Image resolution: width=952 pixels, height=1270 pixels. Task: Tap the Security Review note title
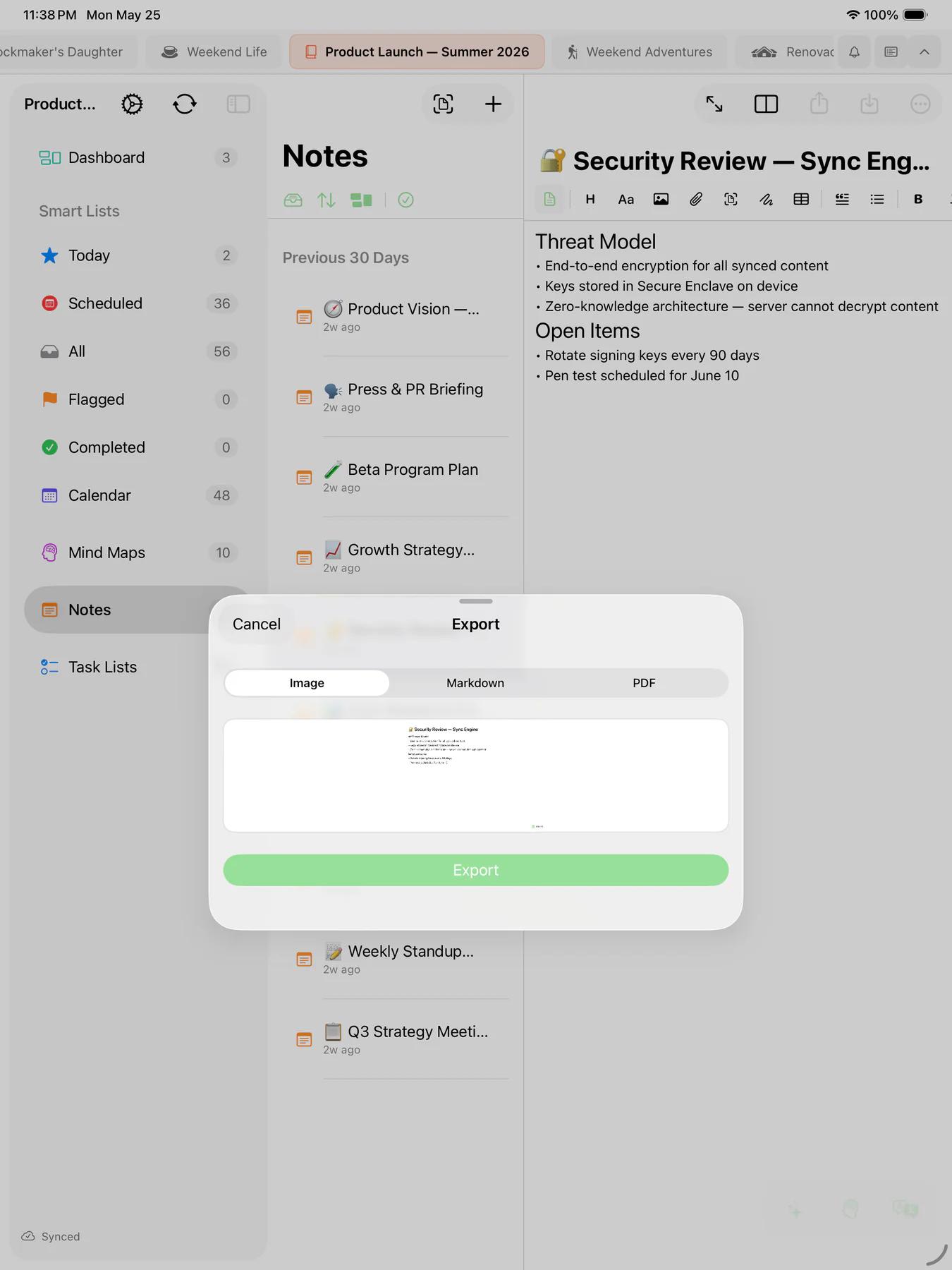point(734,161)
